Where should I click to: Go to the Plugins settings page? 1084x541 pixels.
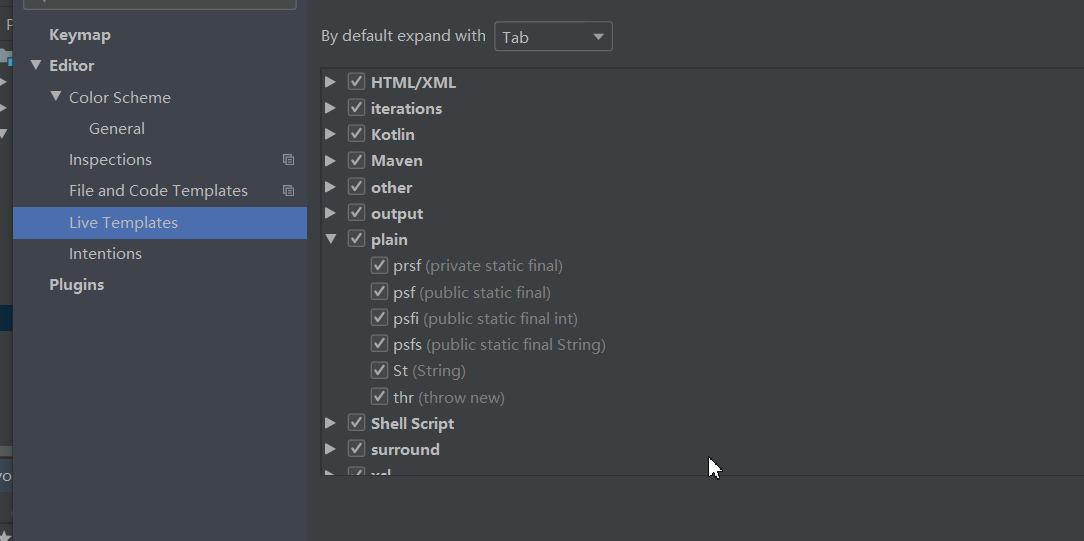point(77,285)
